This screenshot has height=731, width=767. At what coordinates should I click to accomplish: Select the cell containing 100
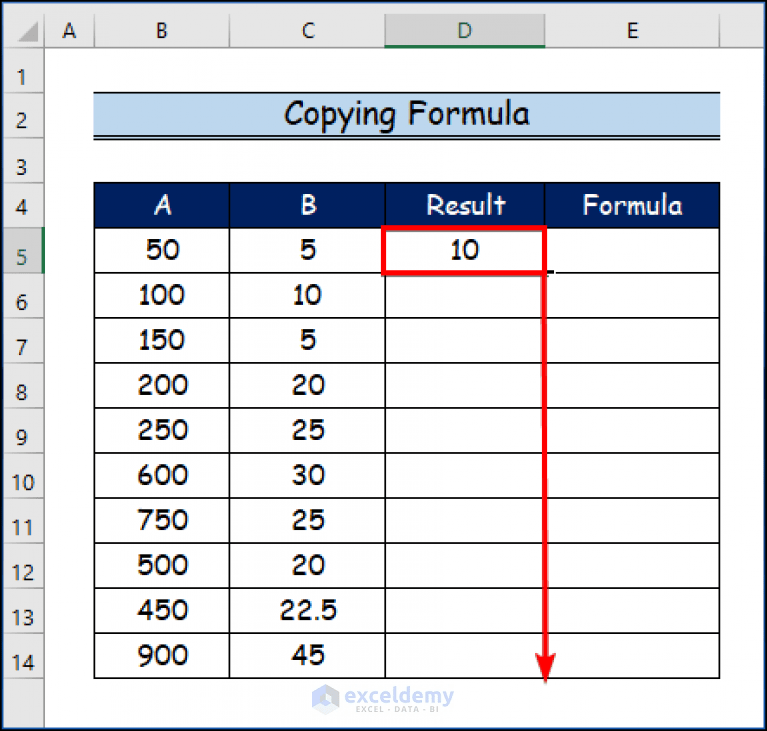161,296
